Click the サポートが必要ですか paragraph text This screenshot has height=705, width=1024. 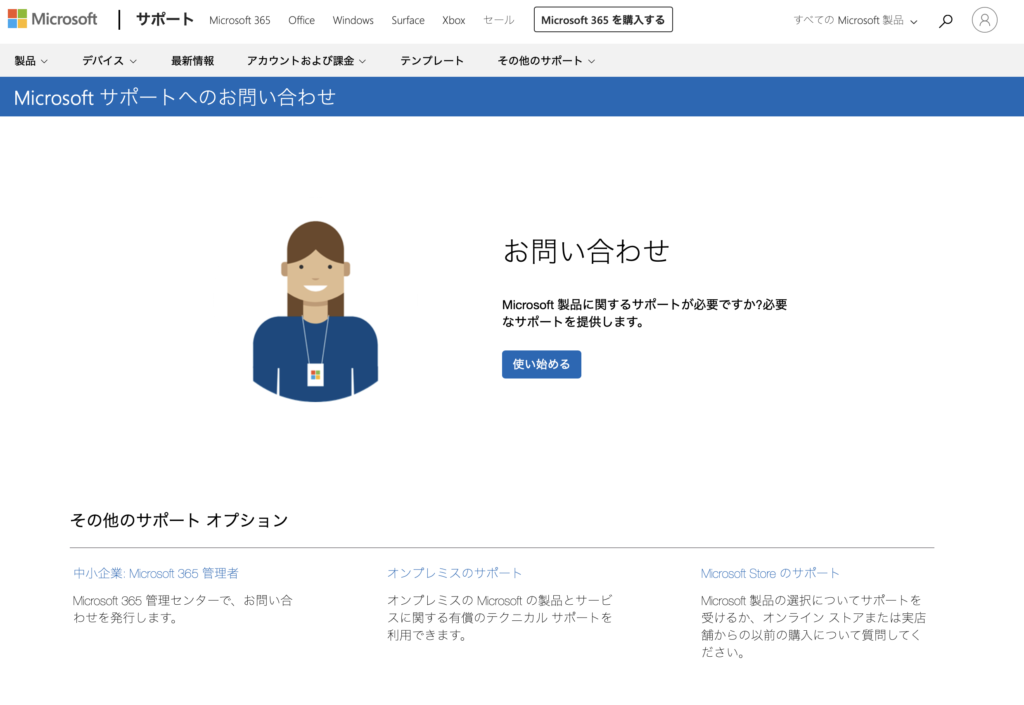coord(645,313)
